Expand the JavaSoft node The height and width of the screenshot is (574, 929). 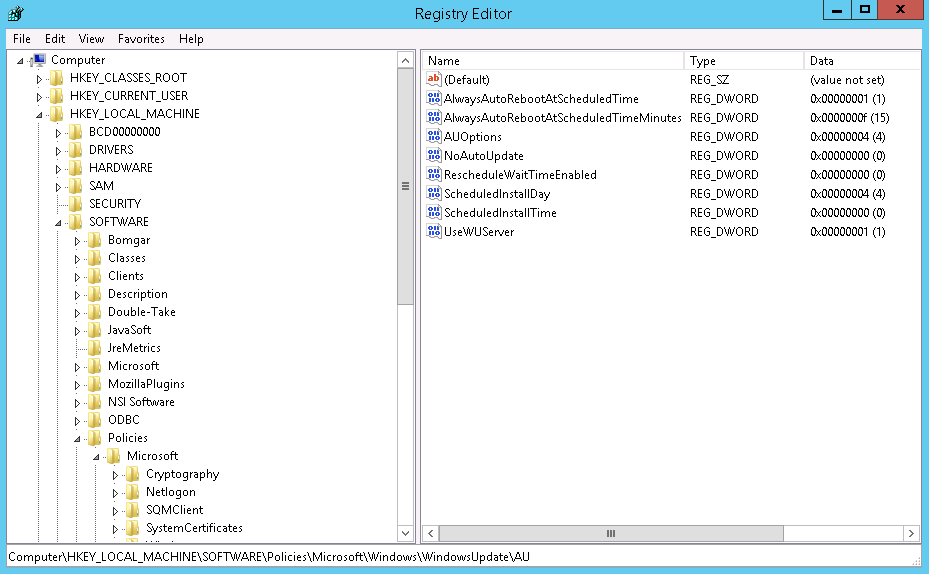click(x=77, y=331)
